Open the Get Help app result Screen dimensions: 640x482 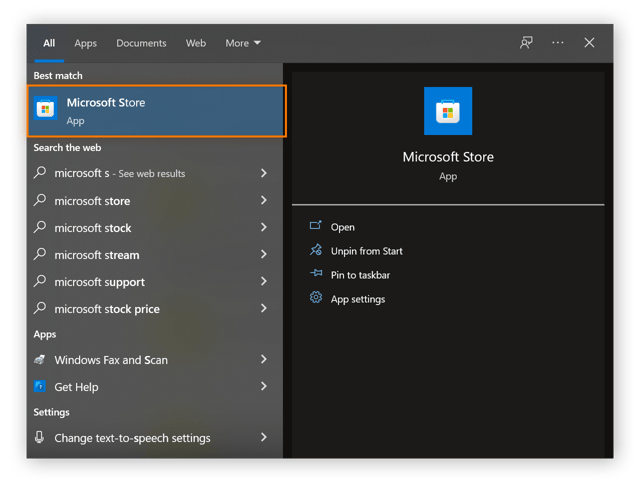pos(76,387)
